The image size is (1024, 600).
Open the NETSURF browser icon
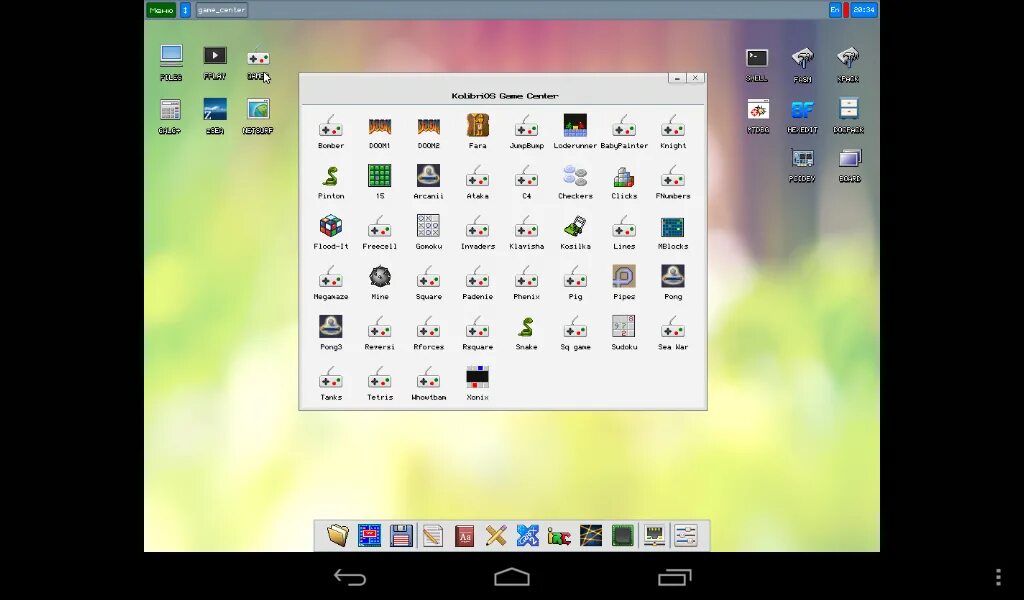[x=257, y=106]
